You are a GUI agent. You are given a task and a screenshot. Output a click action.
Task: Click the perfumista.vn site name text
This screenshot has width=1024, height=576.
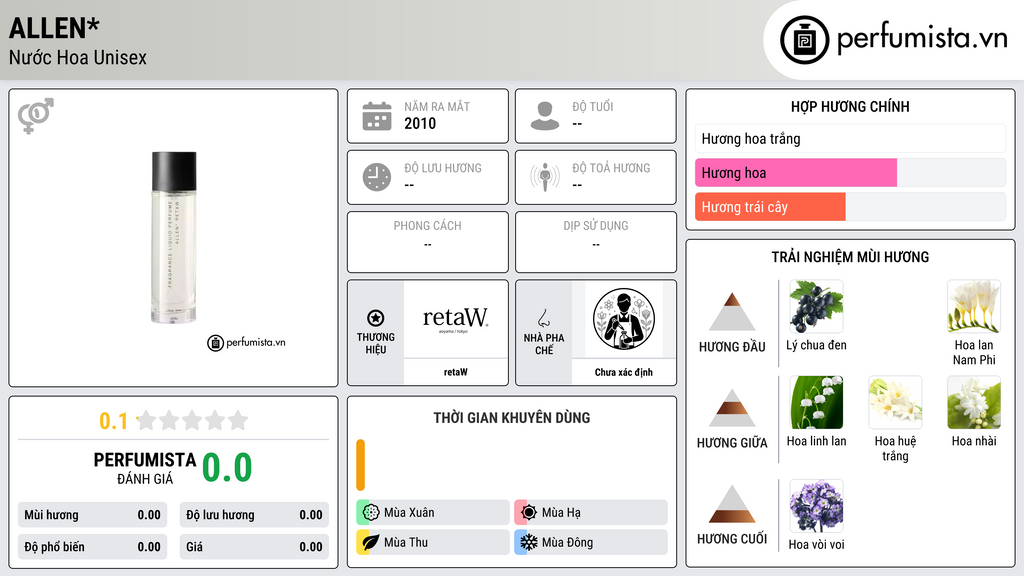[x=922, y=39]
